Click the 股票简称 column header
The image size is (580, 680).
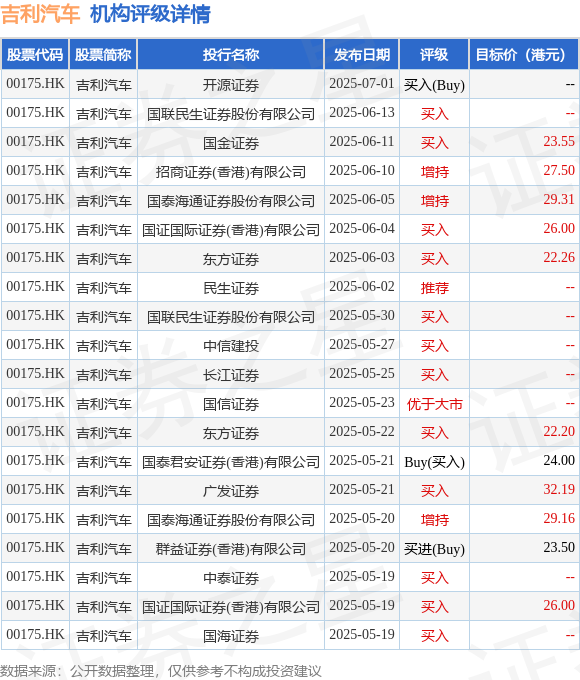tap(103, 55)
